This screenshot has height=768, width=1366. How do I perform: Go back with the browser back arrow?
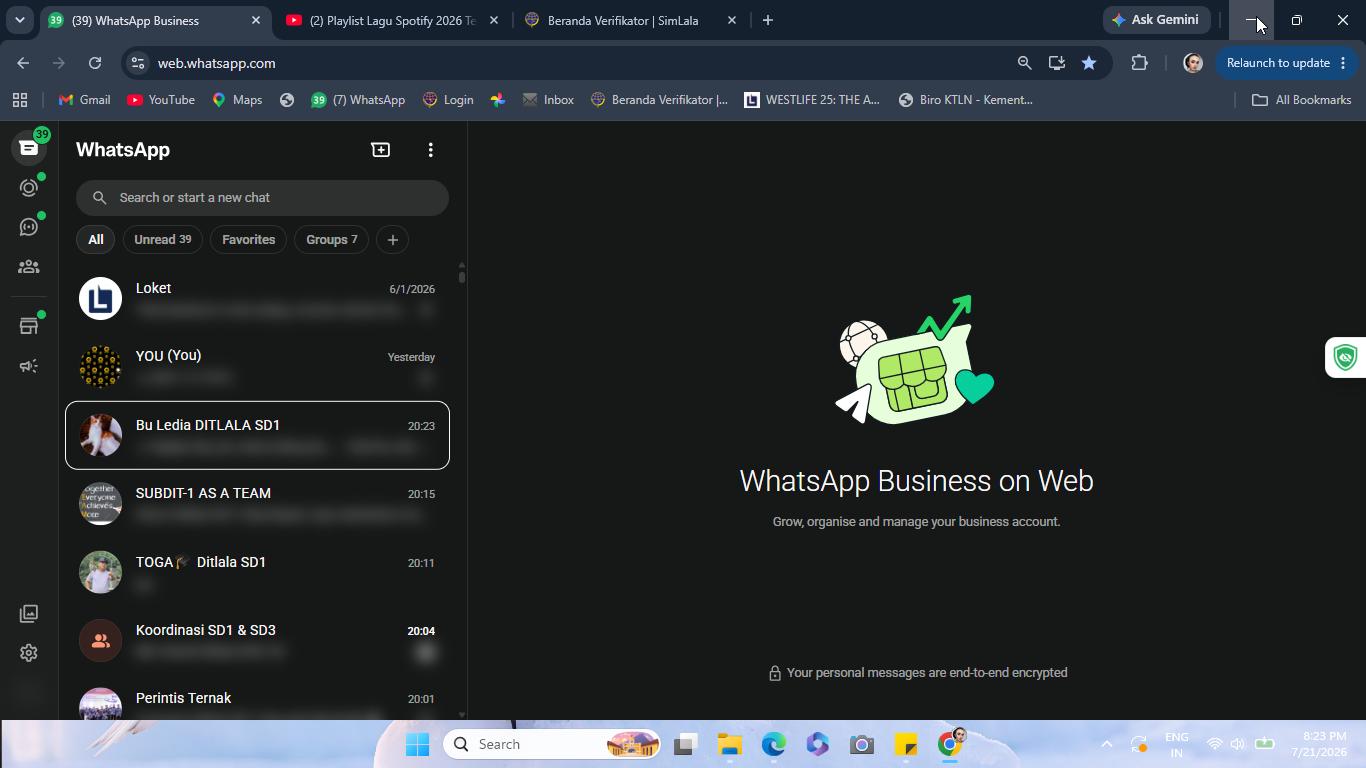point(23,63)
